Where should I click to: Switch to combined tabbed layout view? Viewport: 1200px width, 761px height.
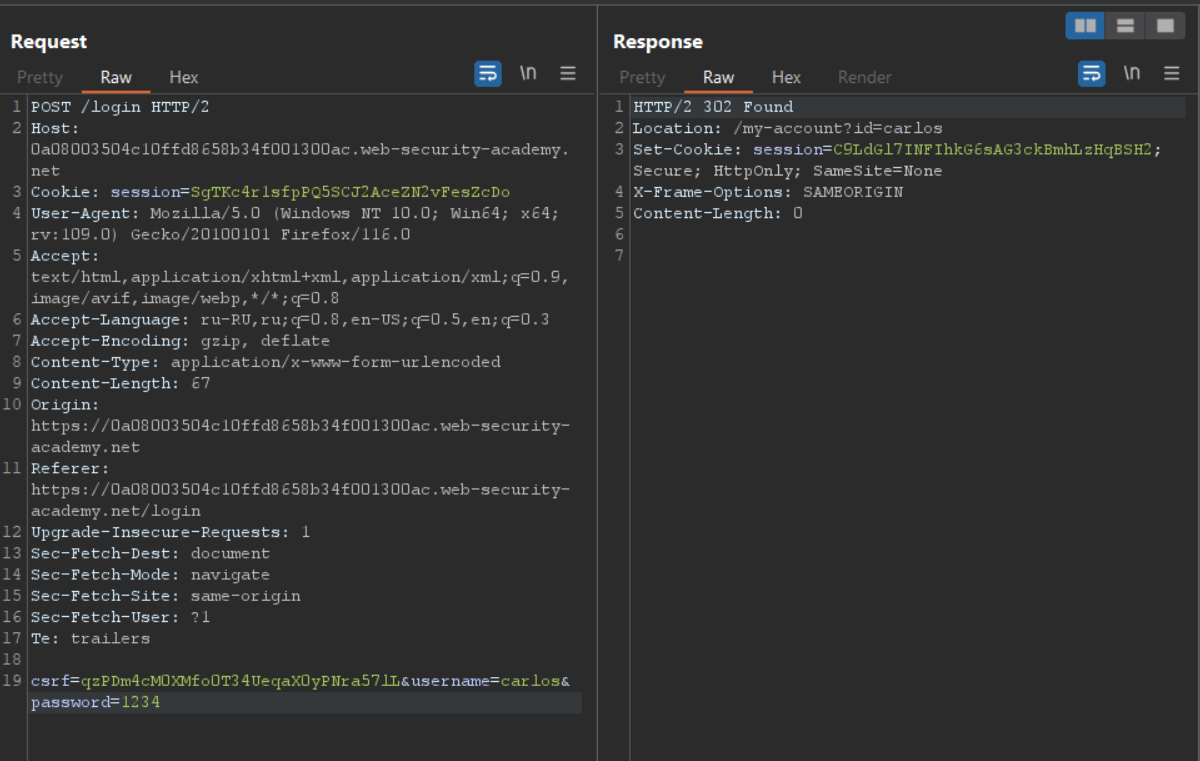tap(1165, 26)
